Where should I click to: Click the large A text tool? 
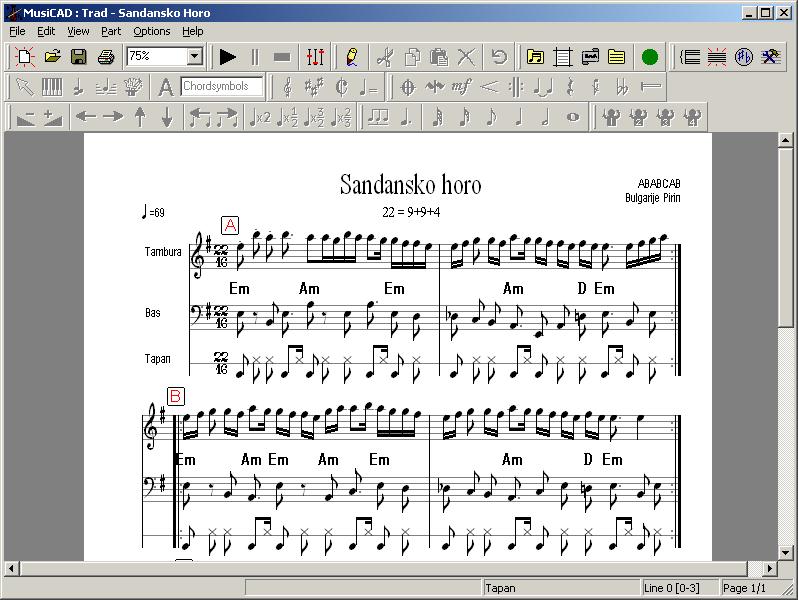coord(165,87)
